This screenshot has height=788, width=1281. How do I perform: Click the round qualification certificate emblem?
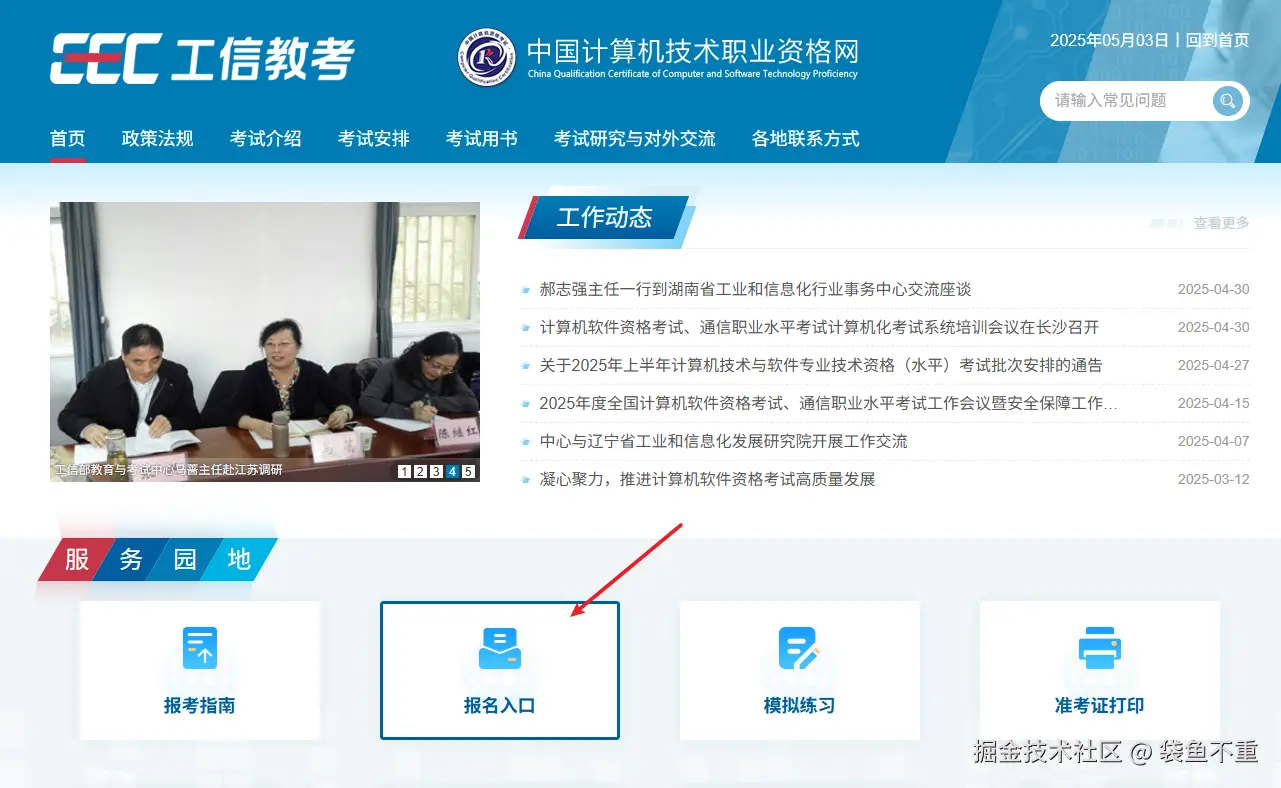point(488,57)
